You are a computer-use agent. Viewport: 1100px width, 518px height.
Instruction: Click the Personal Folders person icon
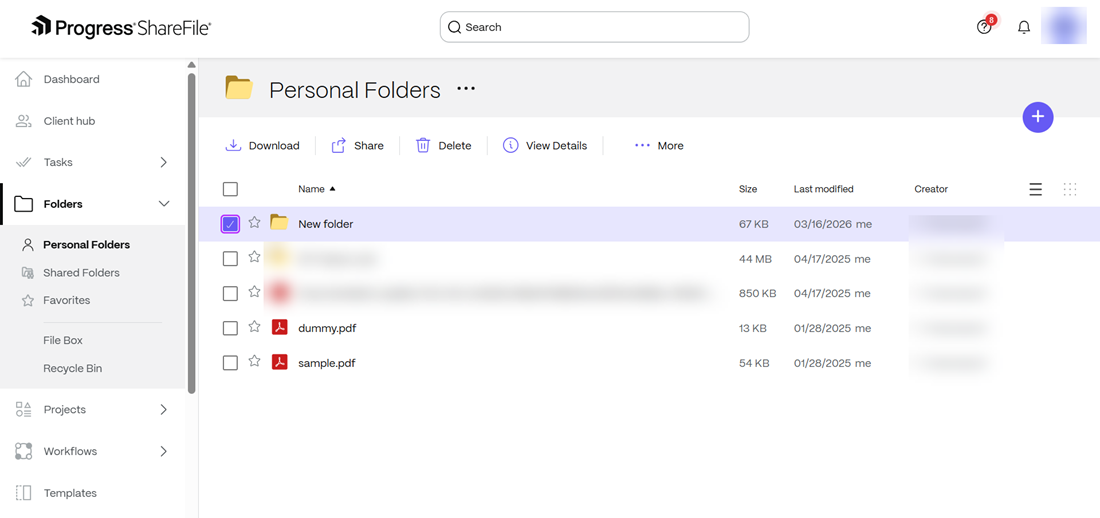[x=27, y=245]
